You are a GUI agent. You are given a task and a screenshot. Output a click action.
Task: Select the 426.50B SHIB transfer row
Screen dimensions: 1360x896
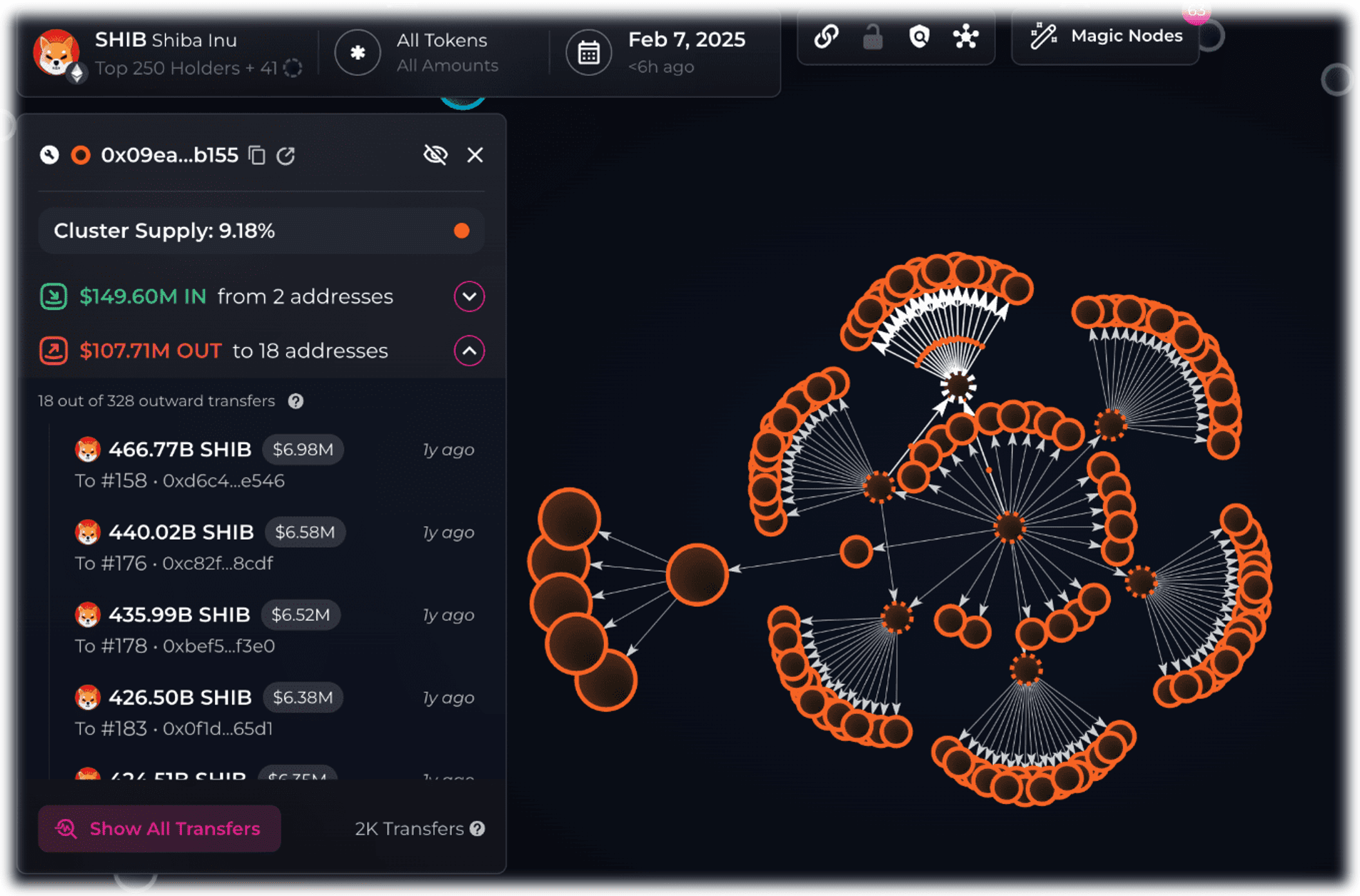point(274,713)
